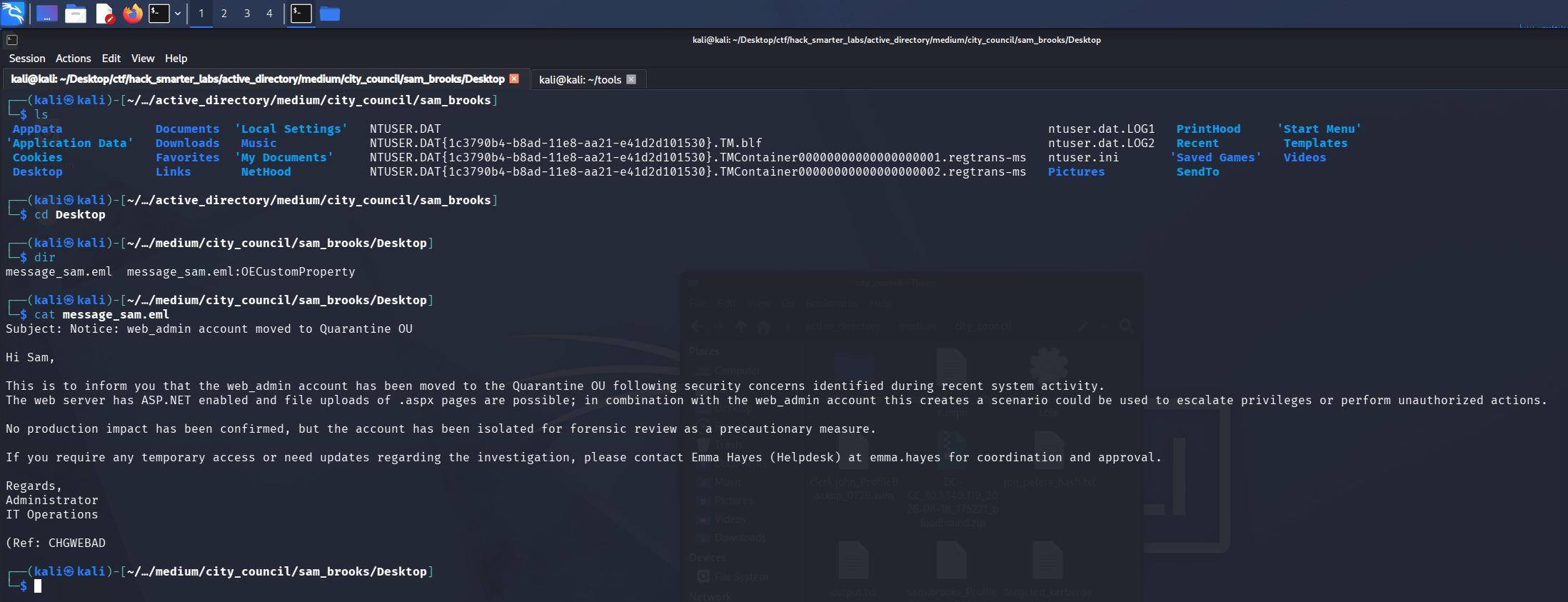The image size is (1568, 602).
Task: Click the ntuser.dat.LOG2 file name
Action: tap(1102, 144)
